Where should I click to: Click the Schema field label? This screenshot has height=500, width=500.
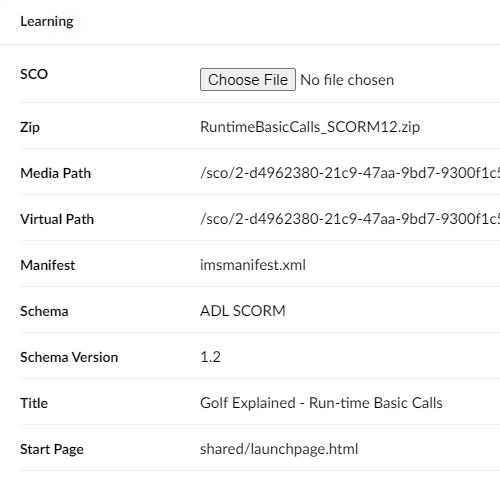click(x=44, y=311)
